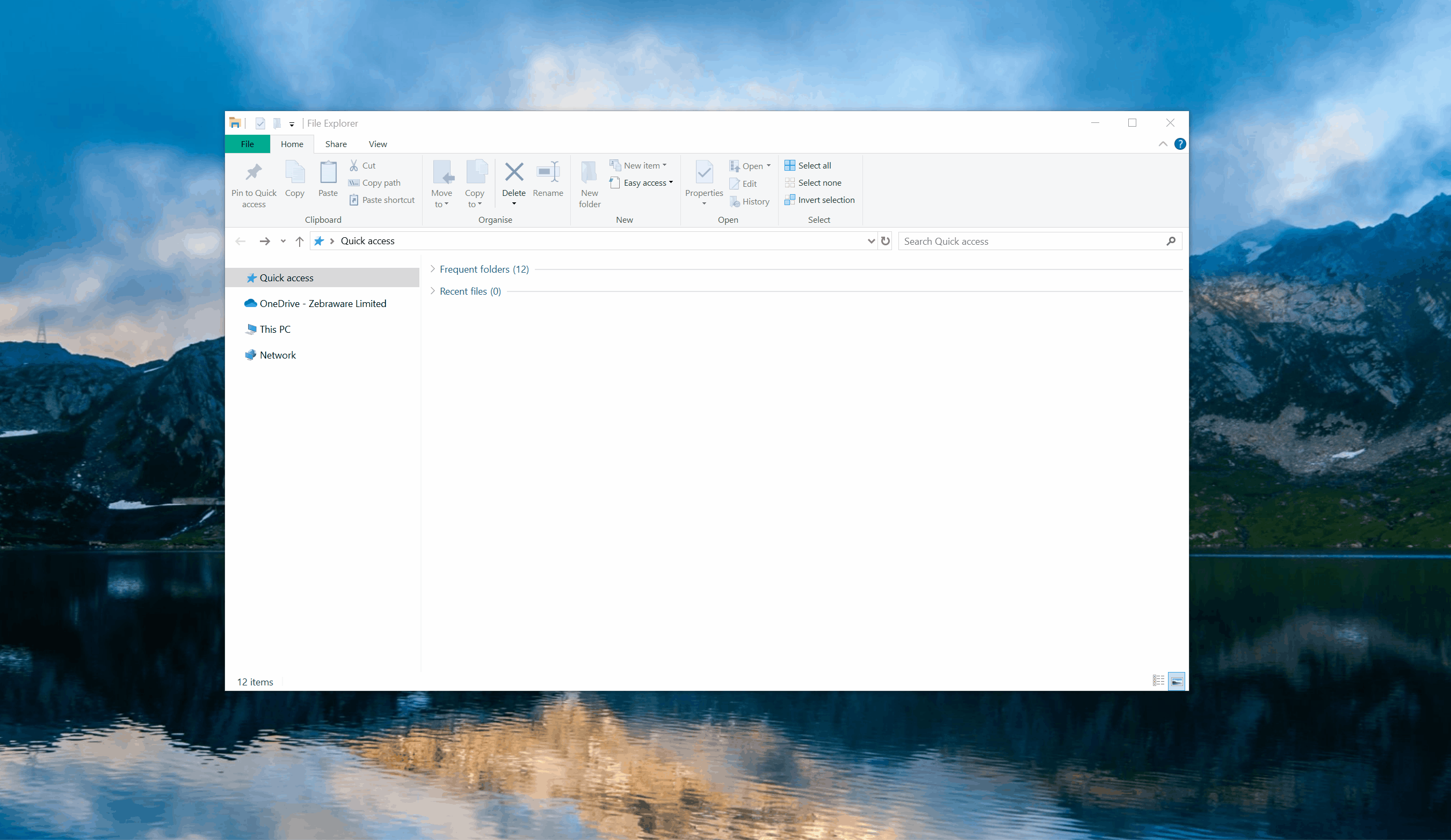Switch to the Share tab
Viewport: 1451px width, 840px height.
coord(336,144)
